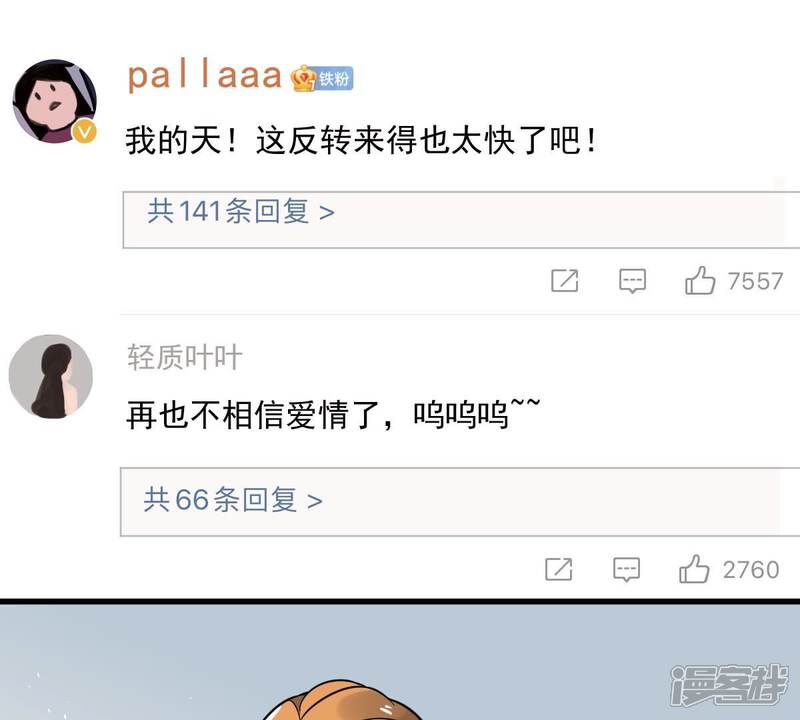Share pallaaa's comment via share icon
Image resolution: width=800 pixels, height=720 pixels.
point(565,281)
